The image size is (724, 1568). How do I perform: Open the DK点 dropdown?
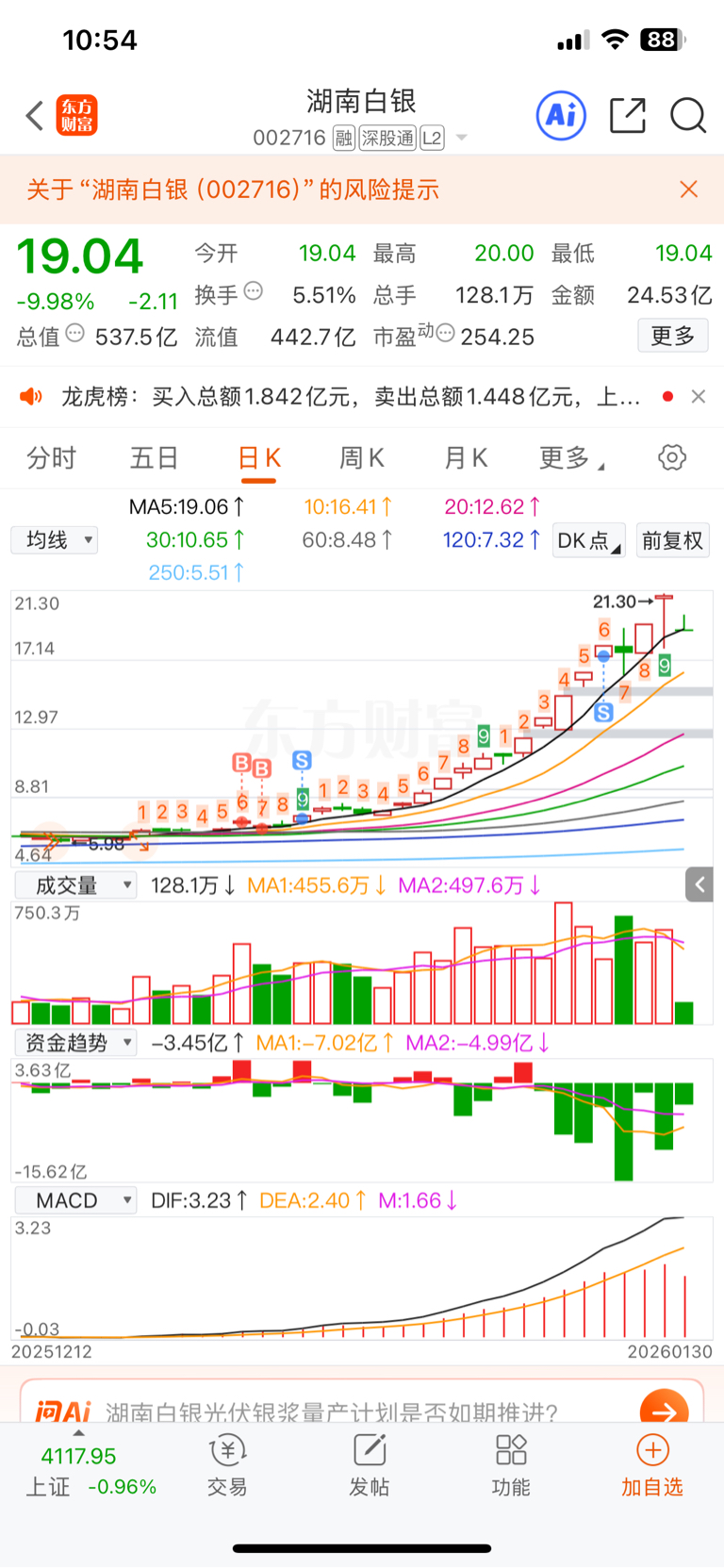click(589, 540)
